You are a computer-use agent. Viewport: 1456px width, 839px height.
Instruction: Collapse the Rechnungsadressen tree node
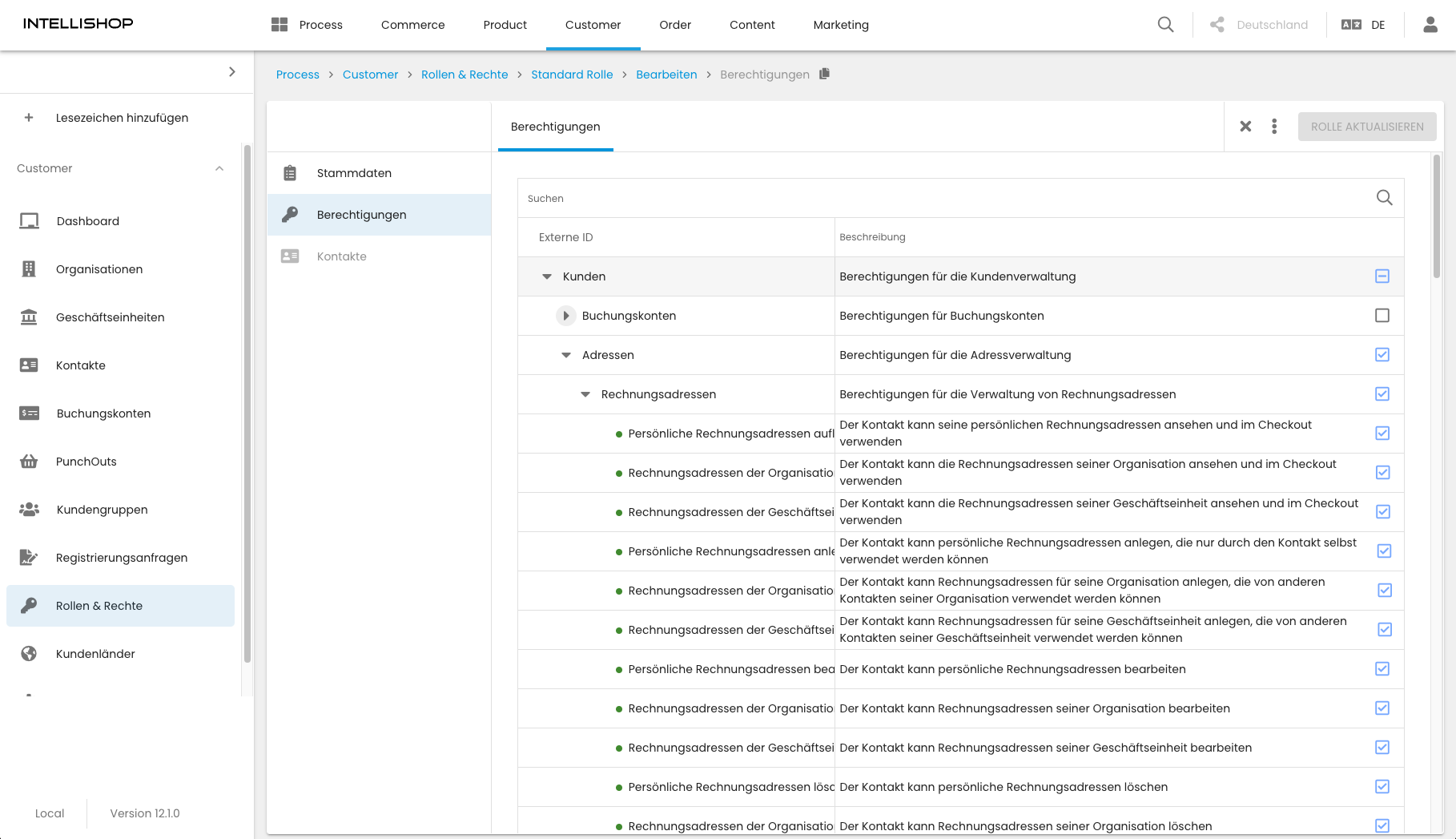point(585,394)
